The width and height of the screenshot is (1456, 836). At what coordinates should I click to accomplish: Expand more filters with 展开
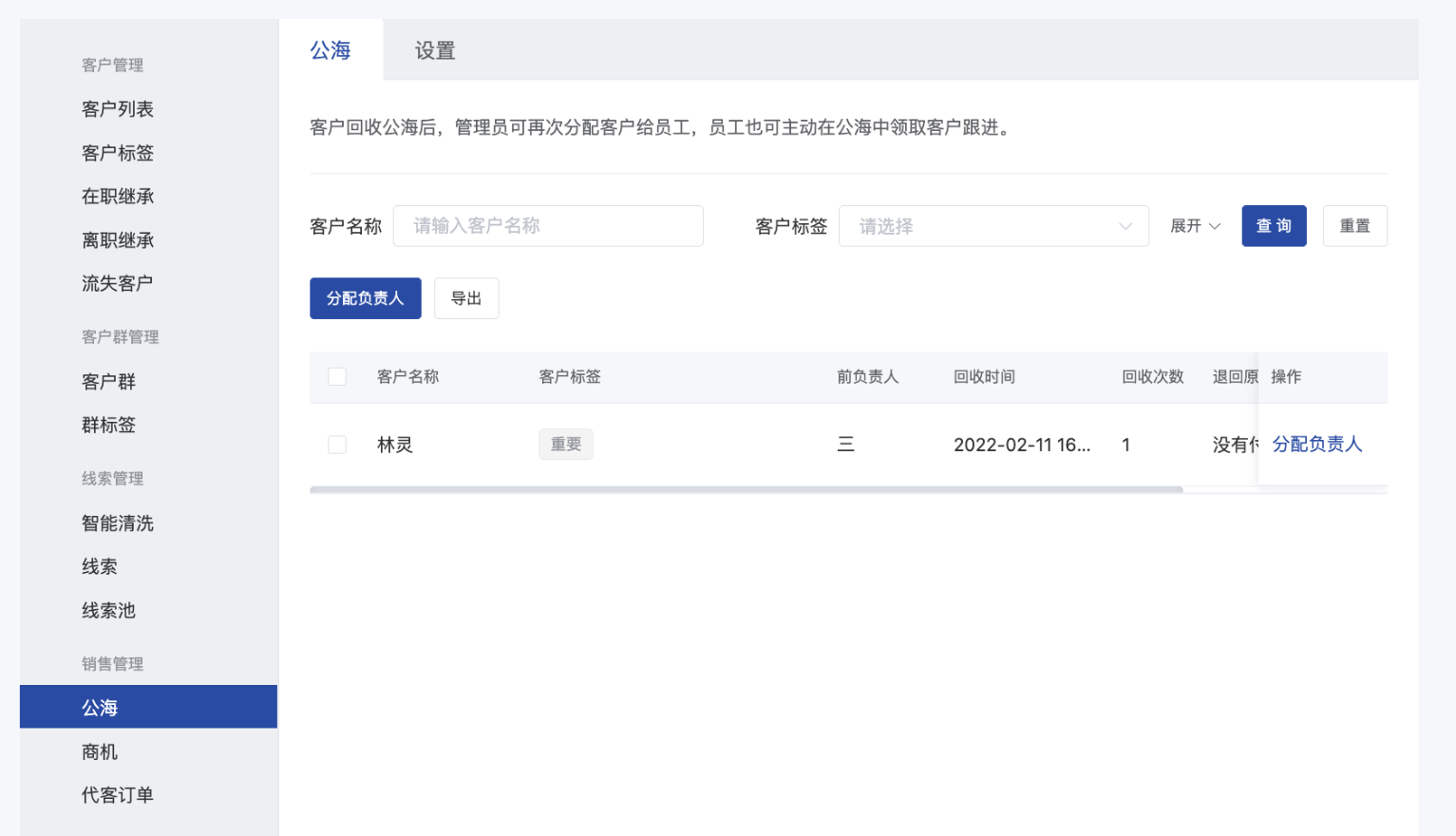tap(1195, 226)
